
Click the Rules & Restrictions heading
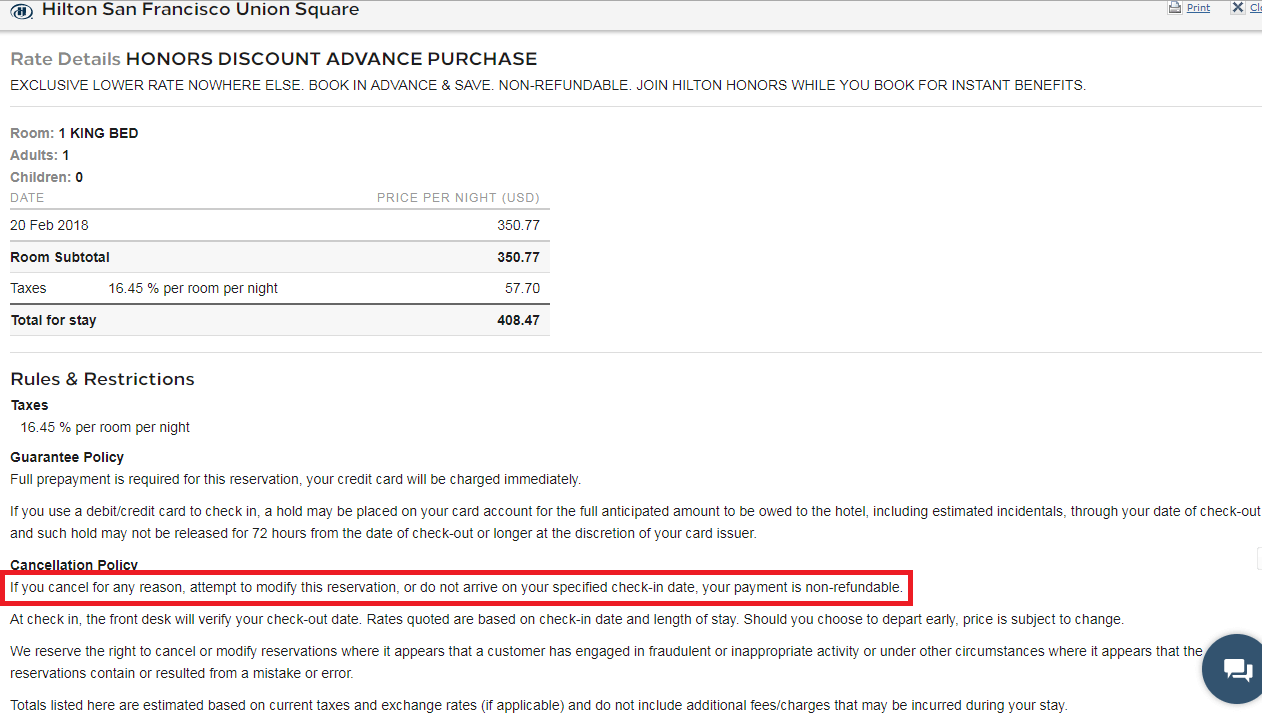[102, 379]
